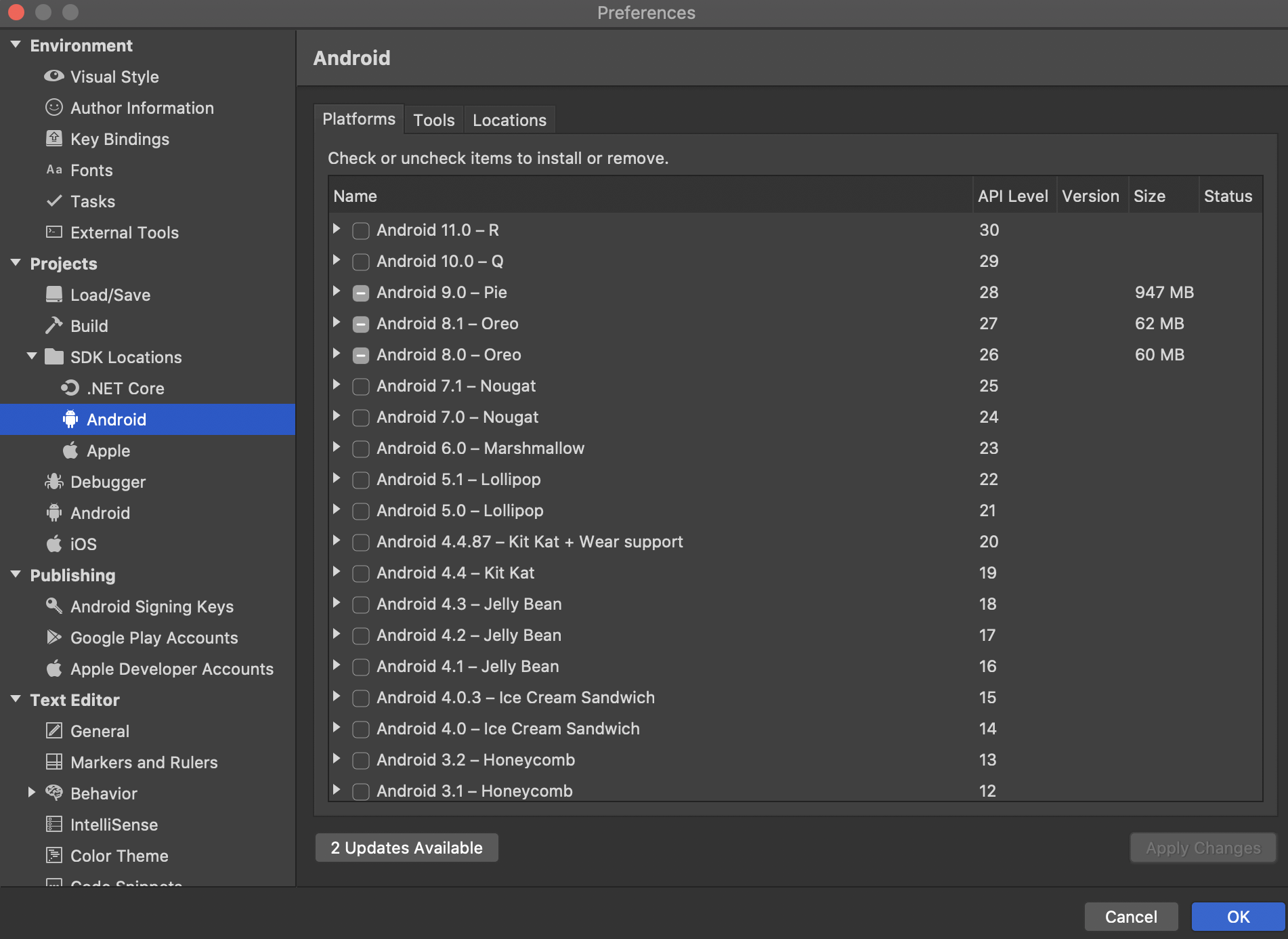This screenshot has width=1288, height=939.
Task: Click the Debugger bug icon
Action: point(53,482)
